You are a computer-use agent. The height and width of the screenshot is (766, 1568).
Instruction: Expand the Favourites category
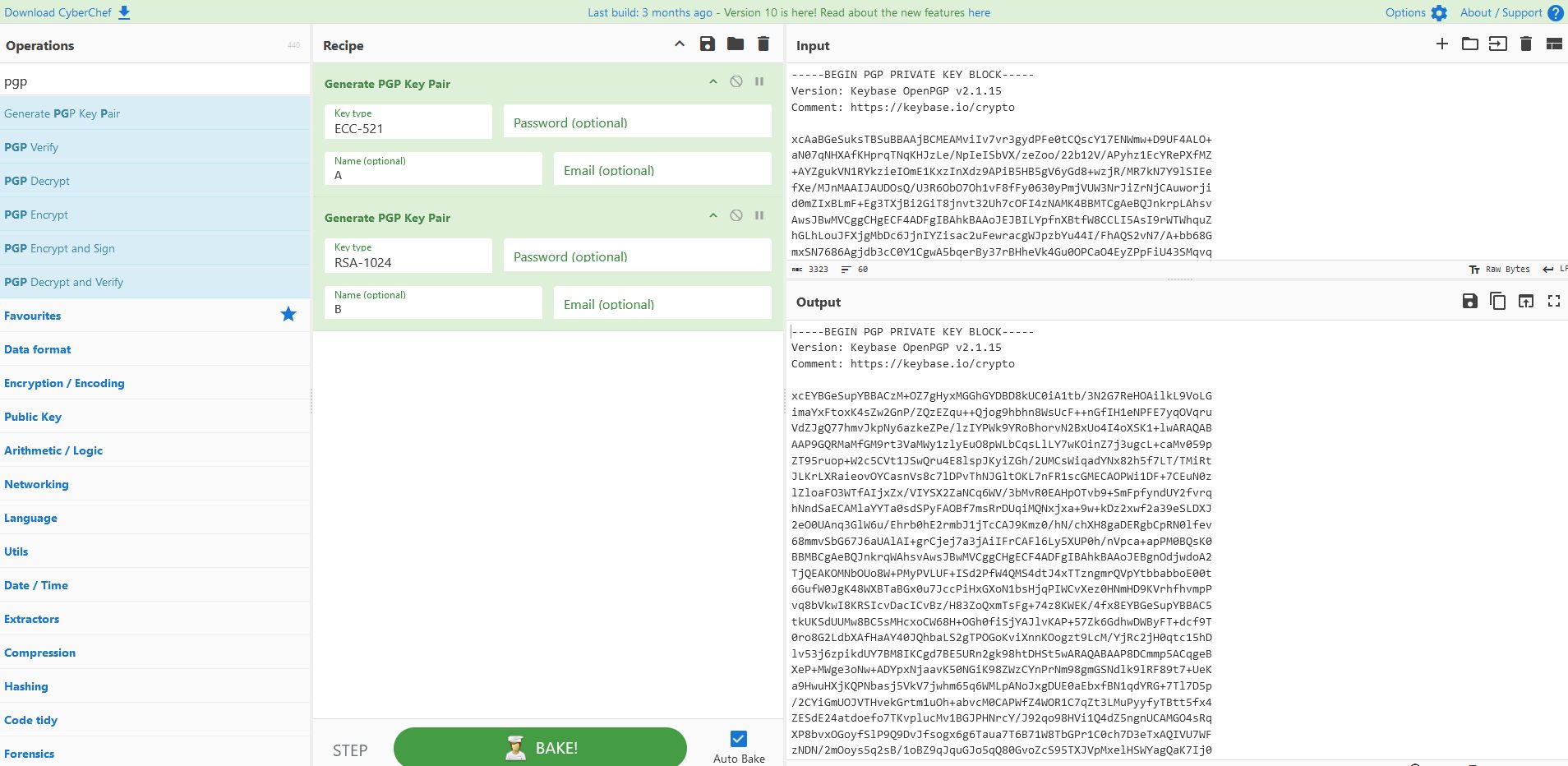tap(155, 316)
